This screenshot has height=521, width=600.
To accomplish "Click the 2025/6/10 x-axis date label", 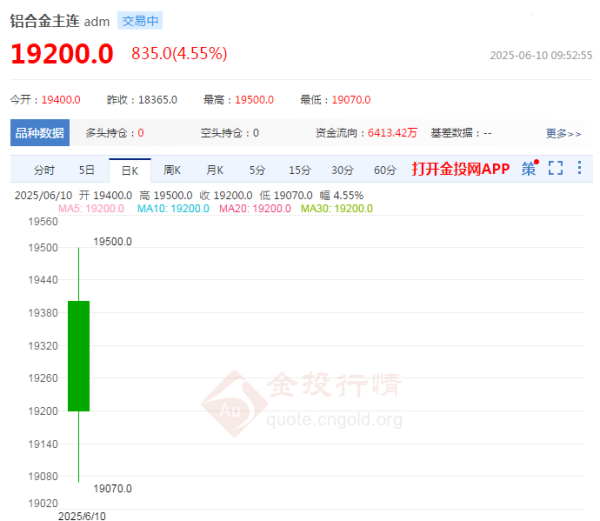I will [82, 516].
